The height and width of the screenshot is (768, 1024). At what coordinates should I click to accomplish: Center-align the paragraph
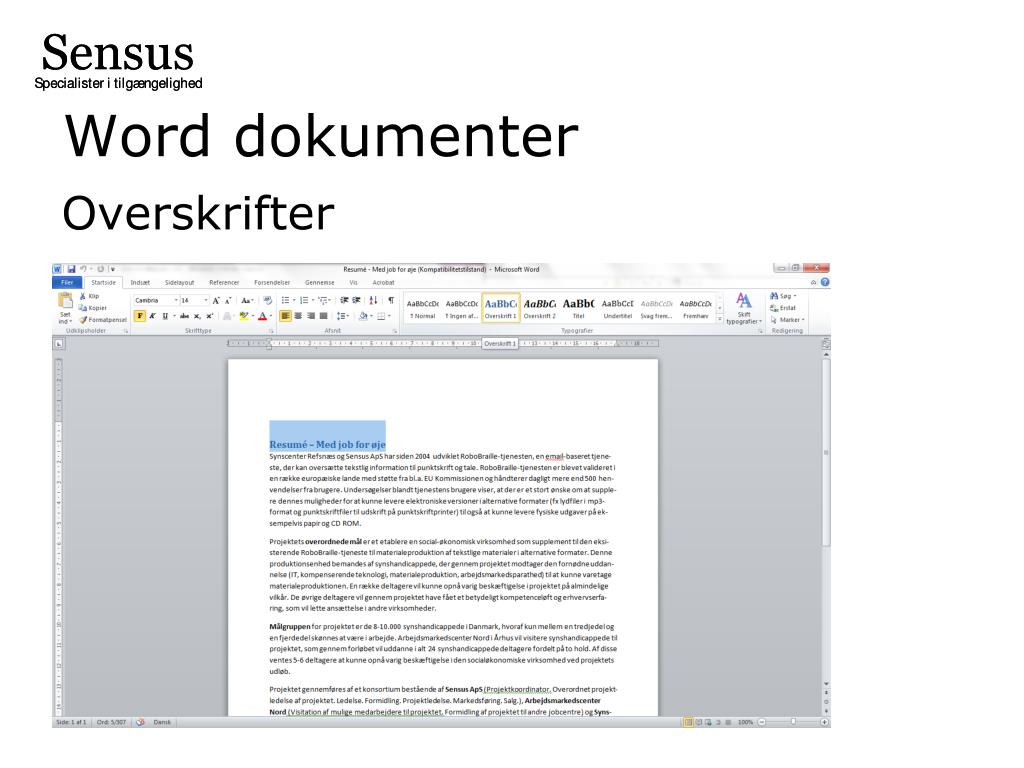(x=298, y=316)
